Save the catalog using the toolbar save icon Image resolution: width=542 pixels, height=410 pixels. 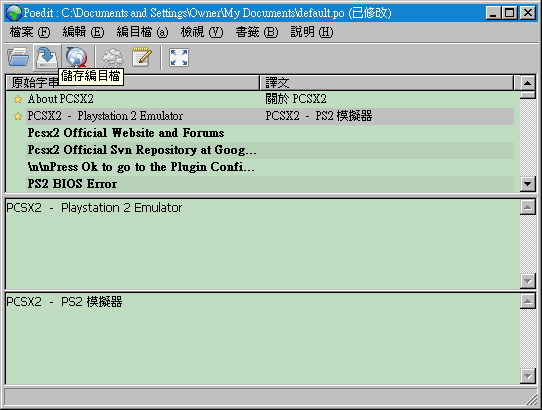[47, 57]
